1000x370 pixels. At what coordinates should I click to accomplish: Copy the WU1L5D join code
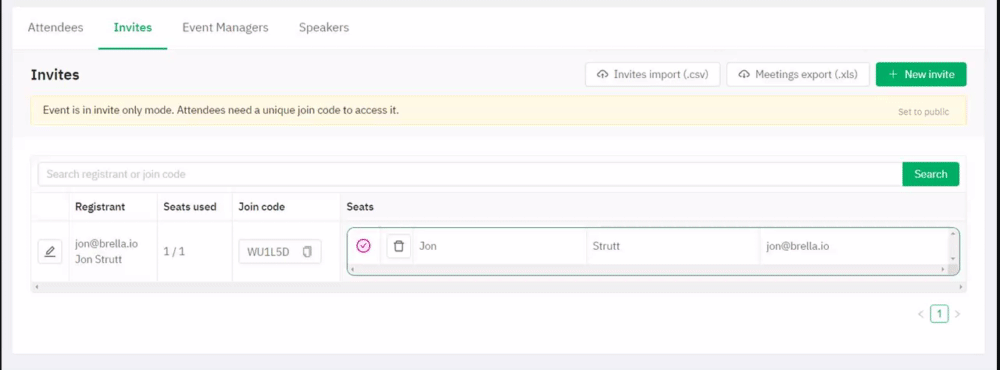pyautogui.click(x=307, y=252)
